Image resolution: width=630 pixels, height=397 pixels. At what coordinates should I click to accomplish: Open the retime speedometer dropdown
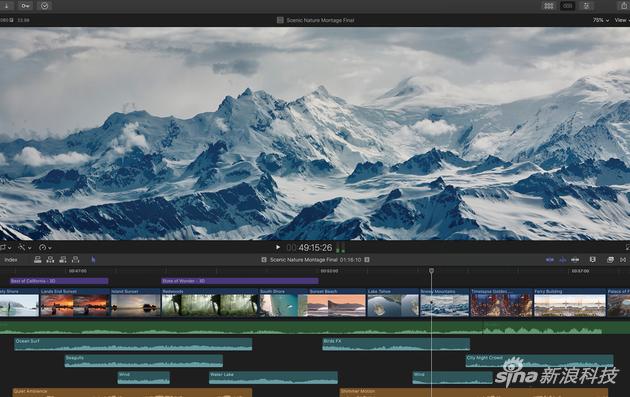pyautogui.click(x=45, y=248)
